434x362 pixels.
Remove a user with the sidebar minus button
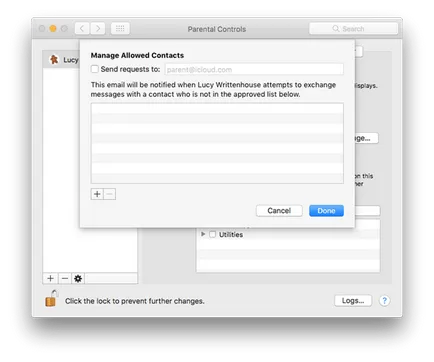65,278
